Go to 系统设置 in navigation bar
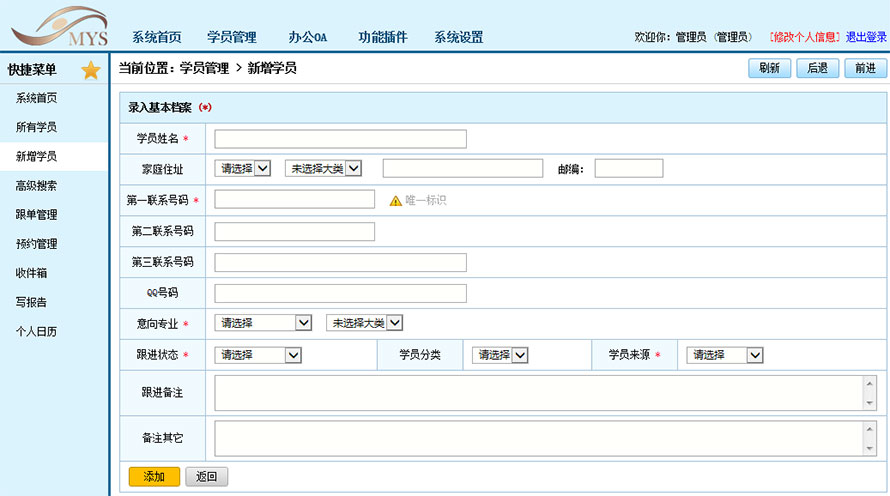This screenshot has width=890, height=496. [458, 37]
